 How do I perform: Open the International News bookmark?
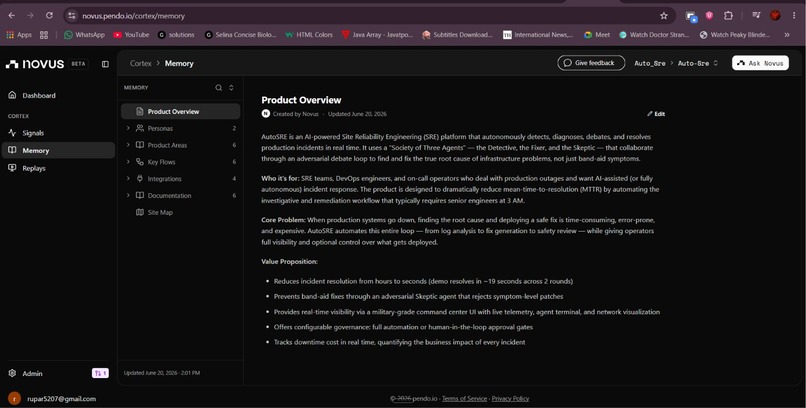point(538,35)
